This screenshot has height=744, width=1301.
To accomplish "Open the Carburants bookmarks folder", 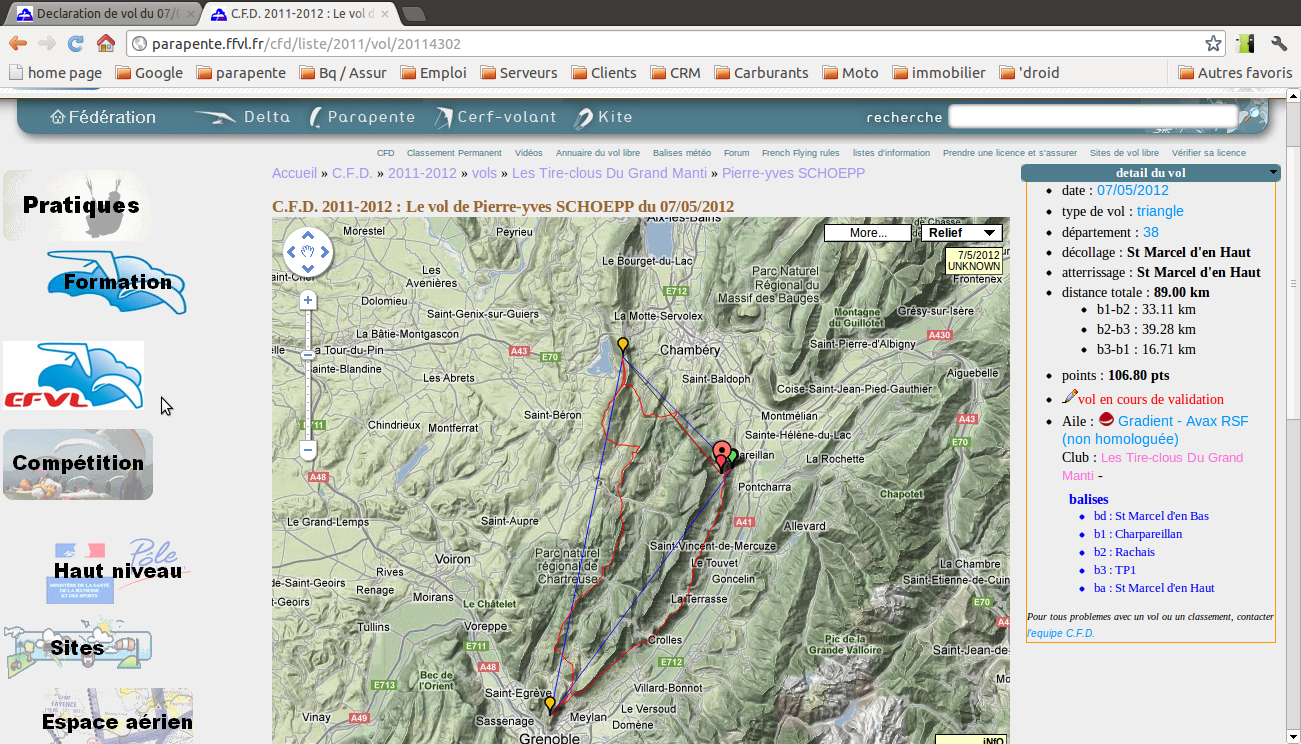I will pos(761,73).
